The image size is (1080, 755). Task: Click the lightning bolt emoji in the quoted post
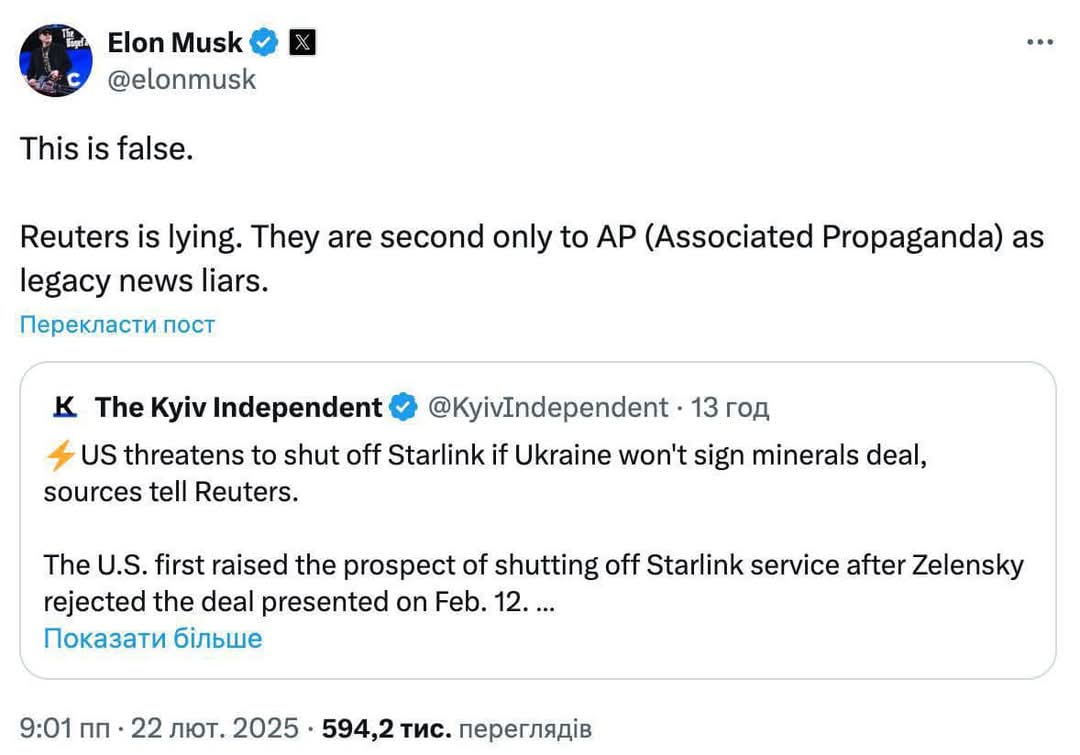pyautogui.click(x=59, y=455)
